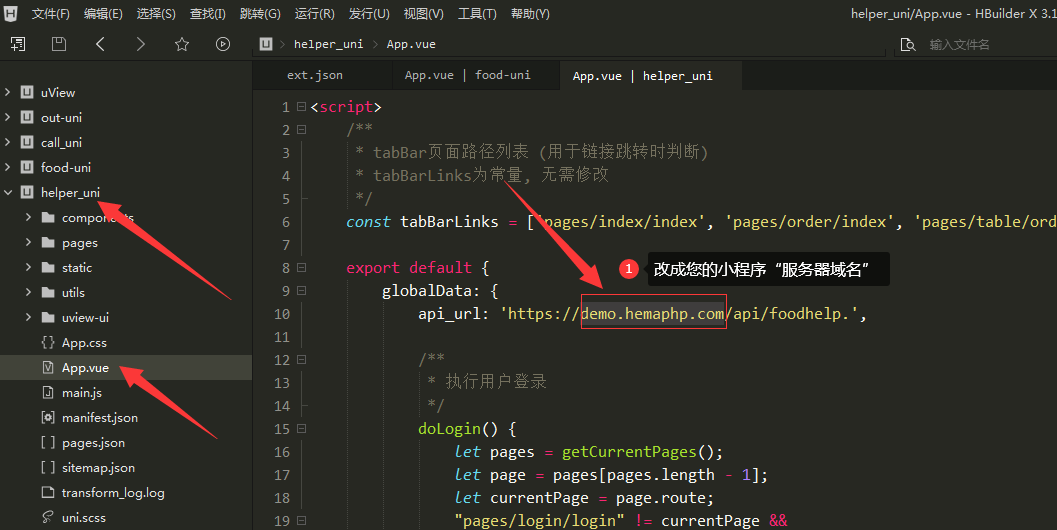Fold the export default block, line 8
The height and width of the screenshot is (530, 1057).
coord(301,268)
